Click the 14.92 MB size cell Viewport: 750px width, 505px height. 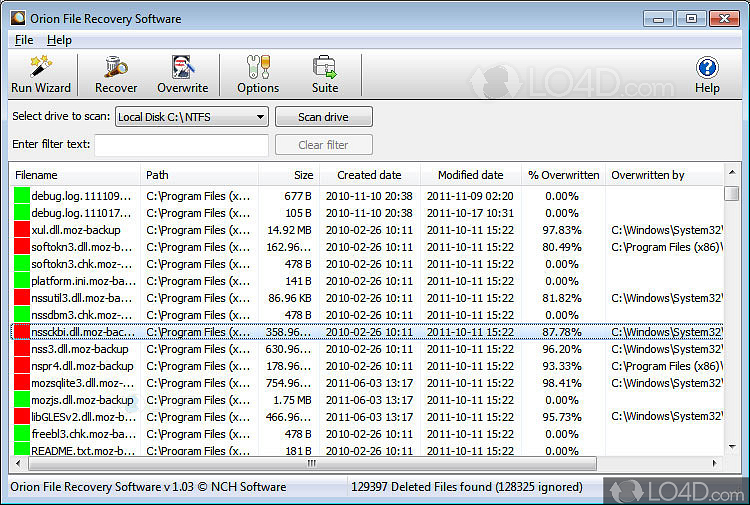point(289,230)
